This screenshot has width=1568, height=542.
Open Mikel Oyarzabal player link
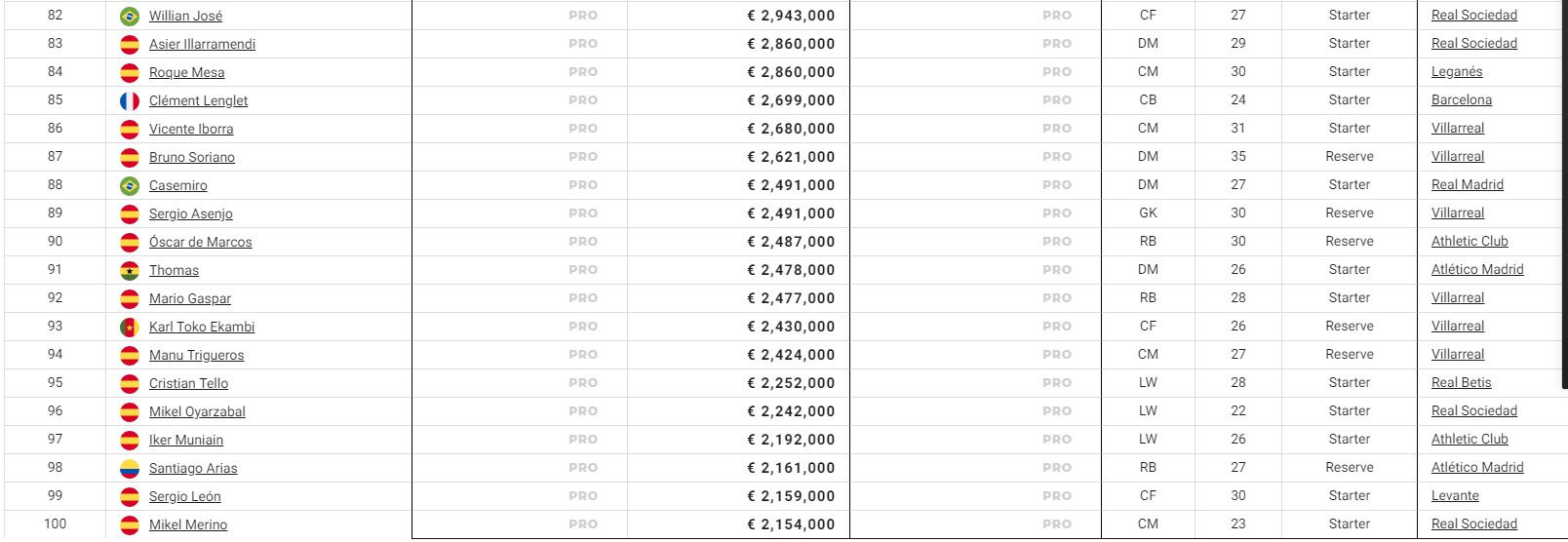click(x=197, y=411)
